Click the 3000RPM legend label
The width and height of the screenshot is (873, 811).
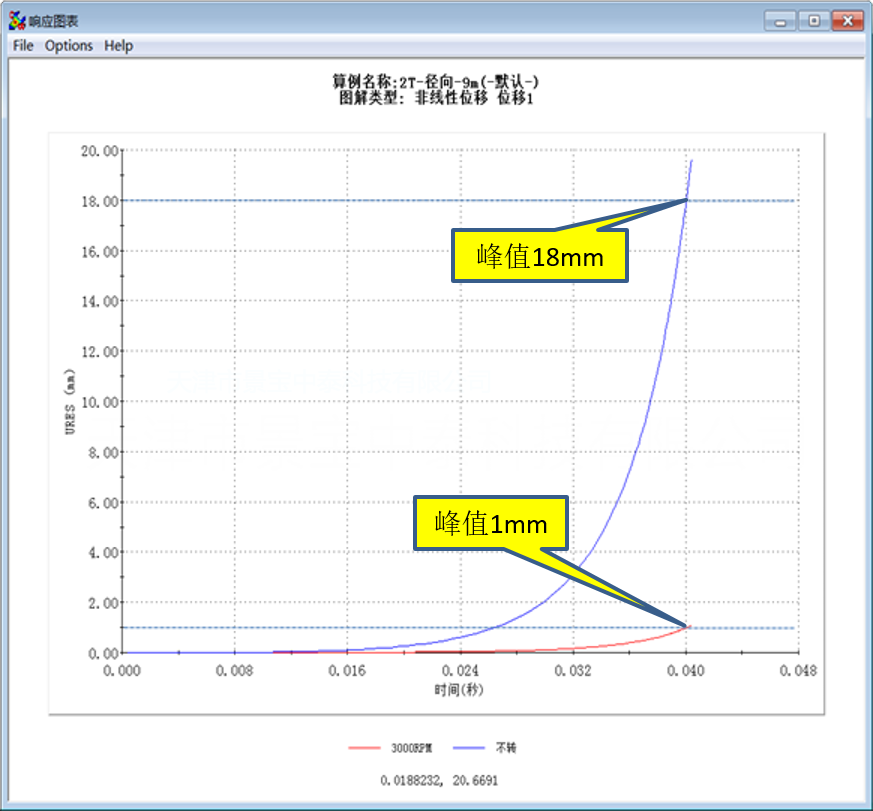coord(412,748)
